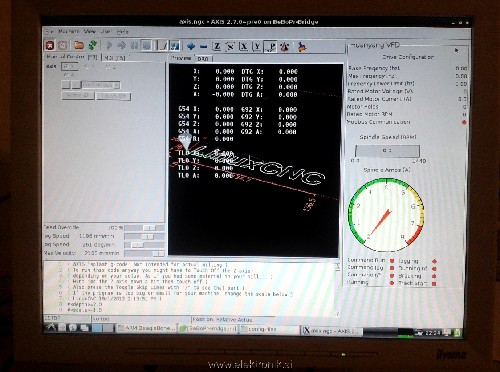Select the Preview tab
500x372 pixels.
click(181, 58)
